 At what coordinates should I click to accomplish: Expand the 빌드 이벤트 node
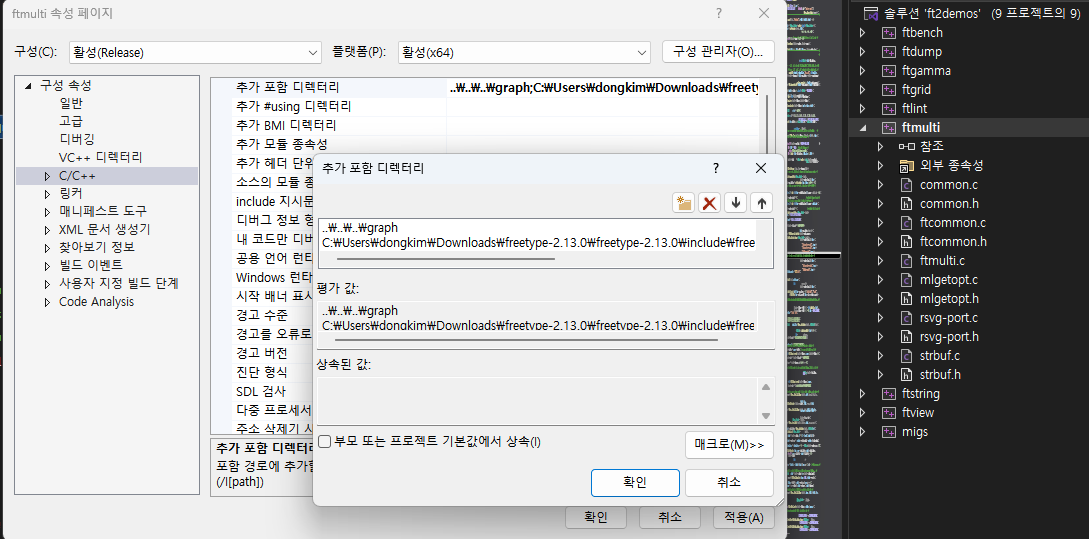point(47,266)
